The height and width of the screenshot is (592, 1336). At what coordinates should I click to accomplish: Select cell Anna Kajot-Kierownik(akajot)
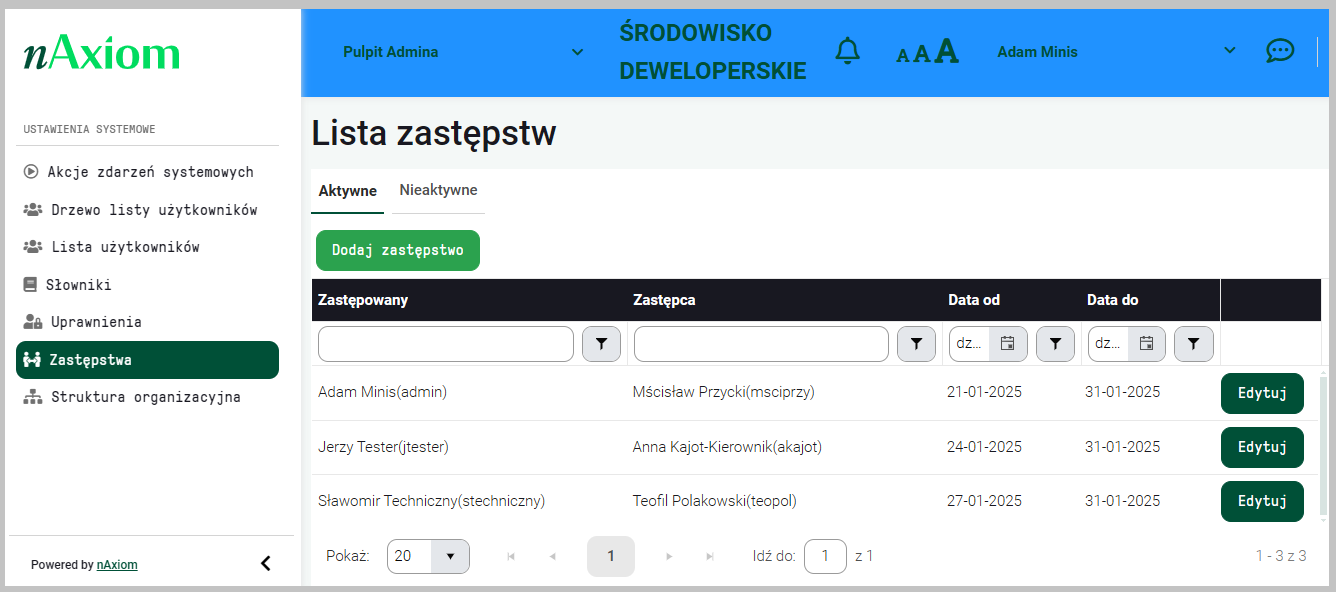point(727,447)
